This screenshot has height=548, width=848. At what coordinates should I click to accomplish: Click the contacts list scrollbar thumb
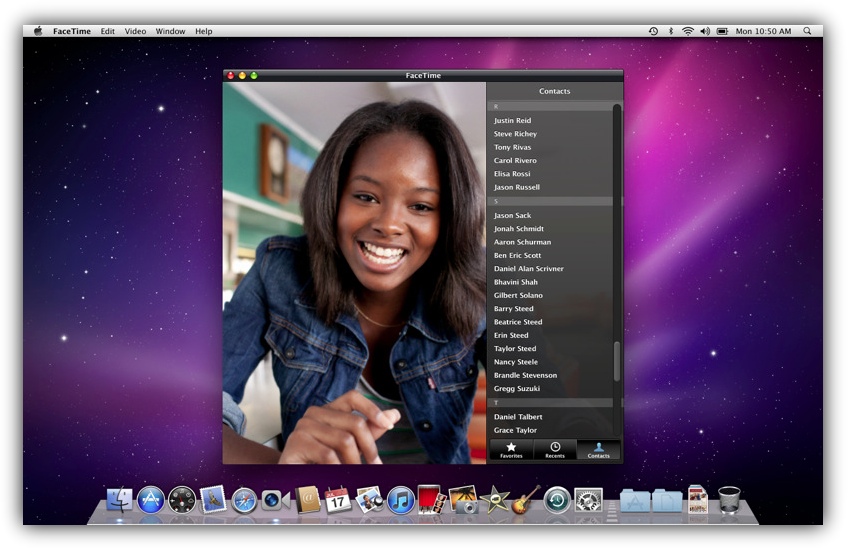click(617, 361)
